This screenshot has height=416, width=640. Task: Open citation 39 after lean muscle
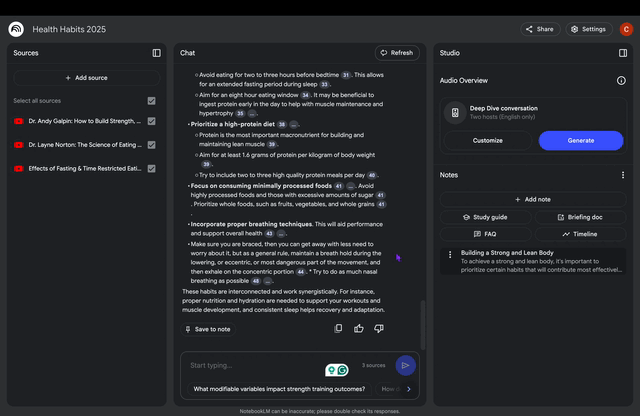(271, 145)
